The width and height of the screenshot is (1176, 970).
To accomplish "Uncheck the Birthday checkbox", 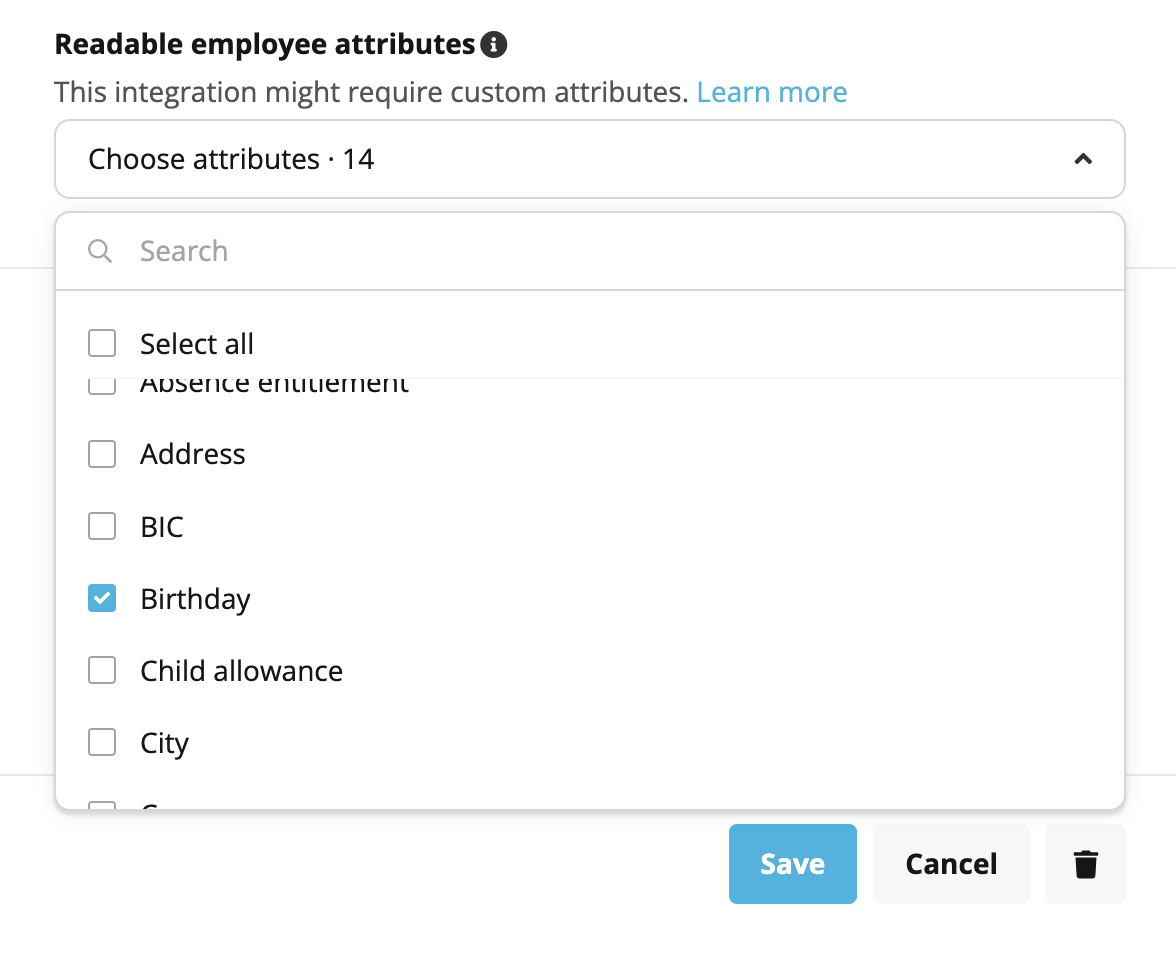I will coord(102,599).
